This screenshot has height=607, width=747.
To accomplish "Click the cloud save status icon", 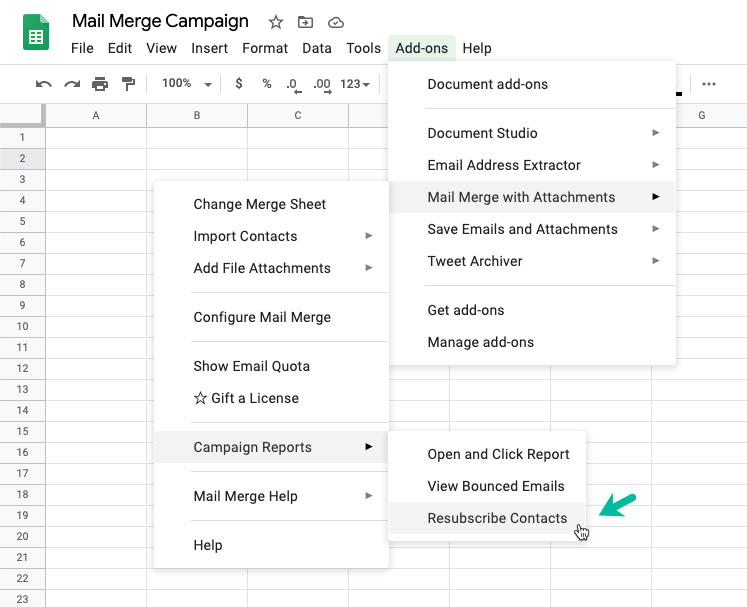I will [336, 22].
